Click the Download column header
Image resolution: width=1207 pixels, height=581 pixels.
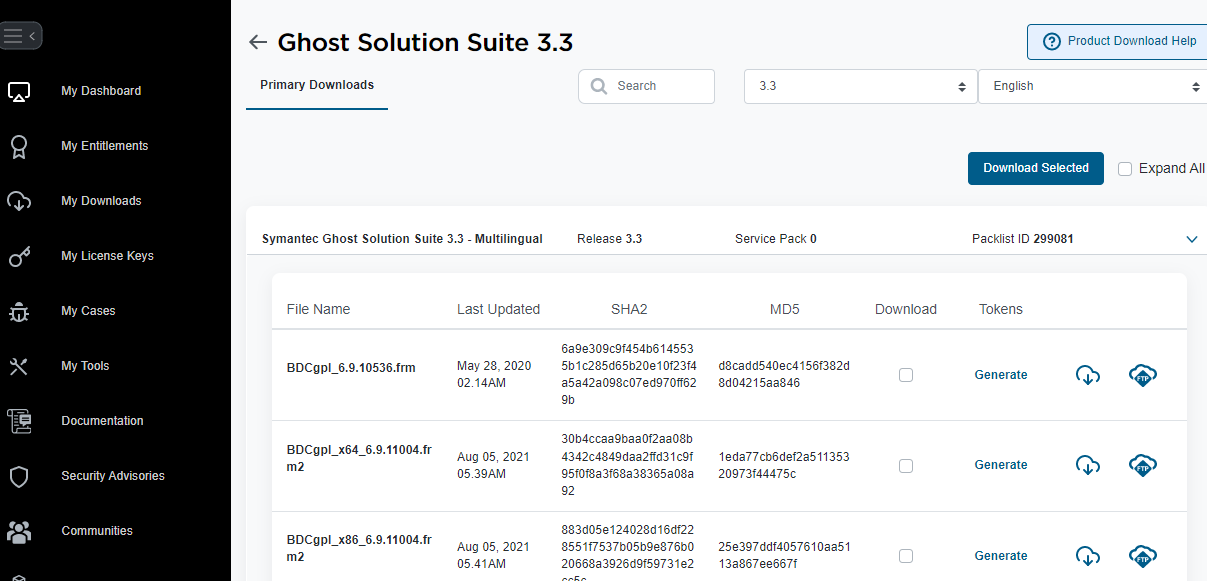[x=906, y=309]
